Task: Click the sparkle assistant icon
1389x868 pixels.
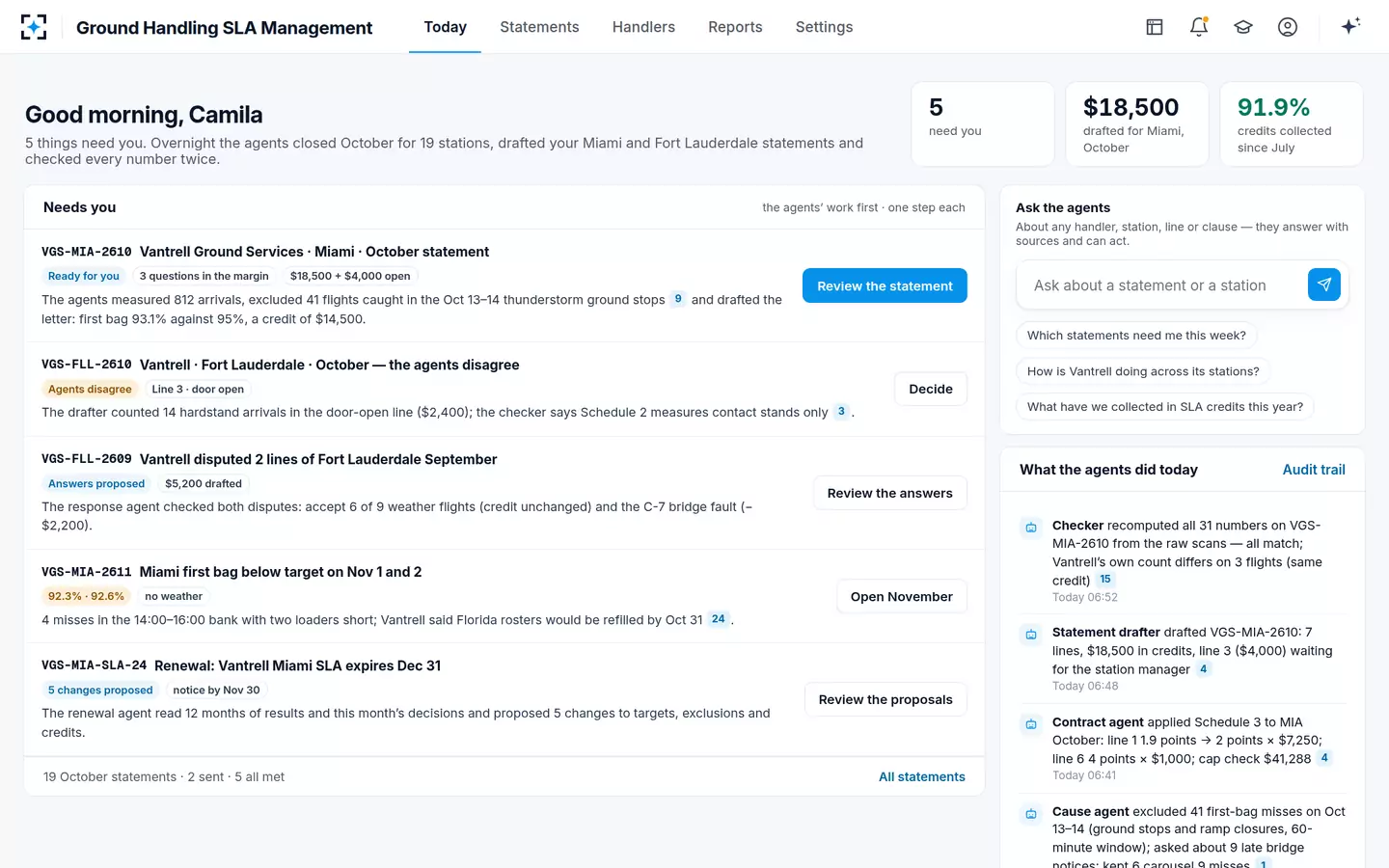Action: coord(1350,26)
